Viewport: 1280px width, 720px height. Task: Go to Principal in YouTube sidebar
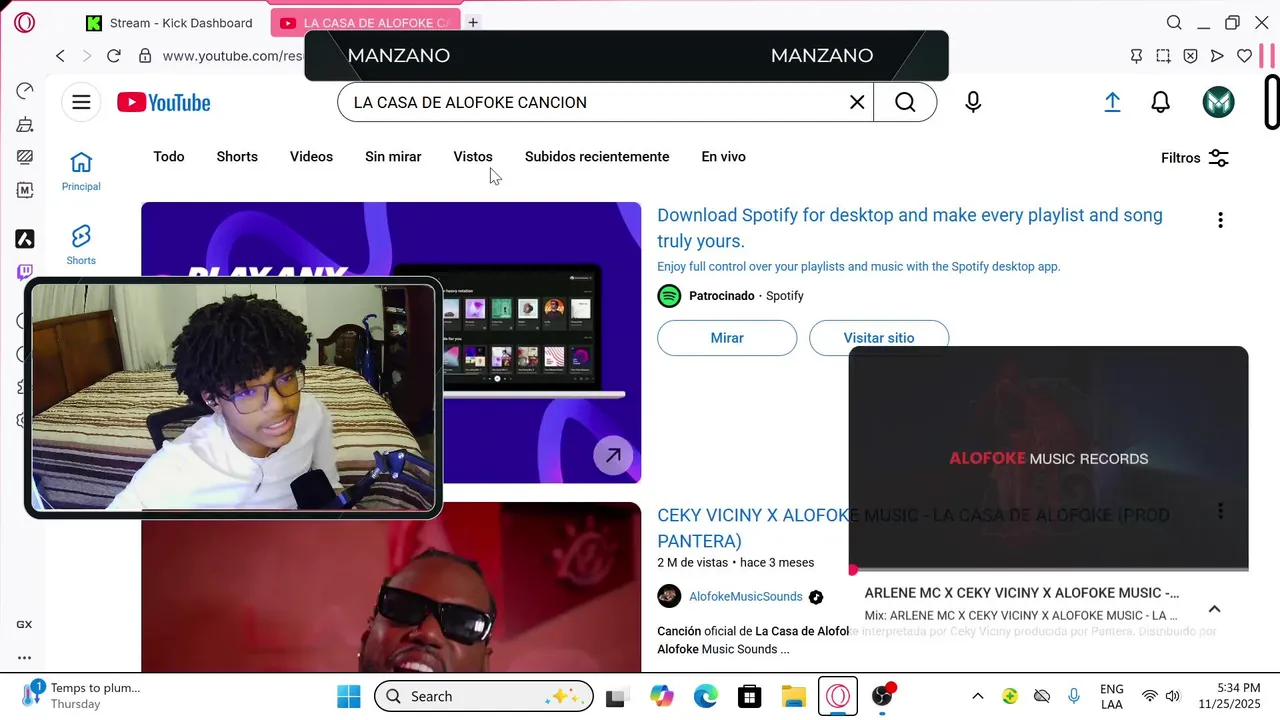(x=81, y=171)
